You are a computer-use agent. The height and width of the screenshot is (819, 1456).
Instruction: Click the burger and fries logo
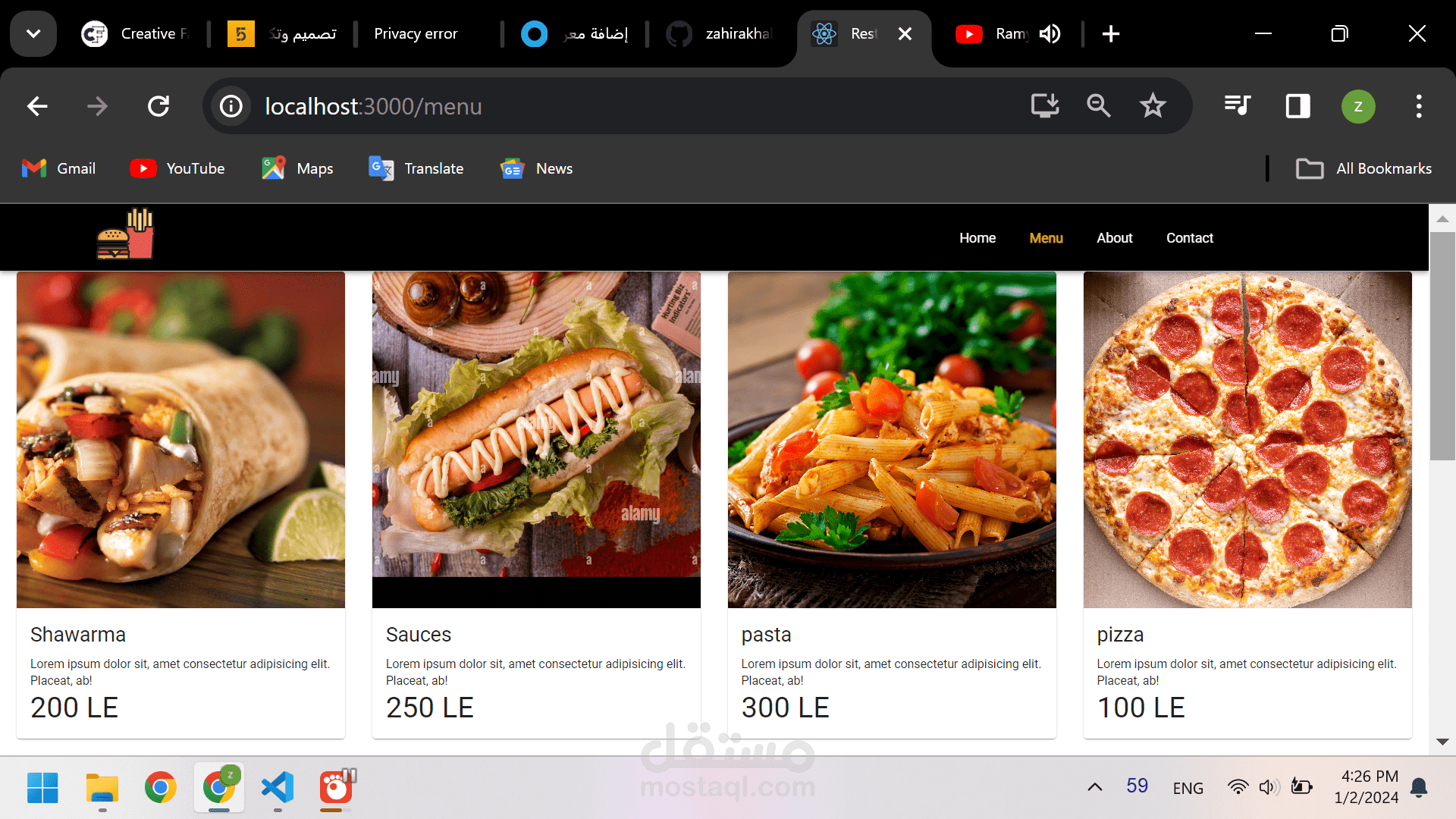(125, 235)
